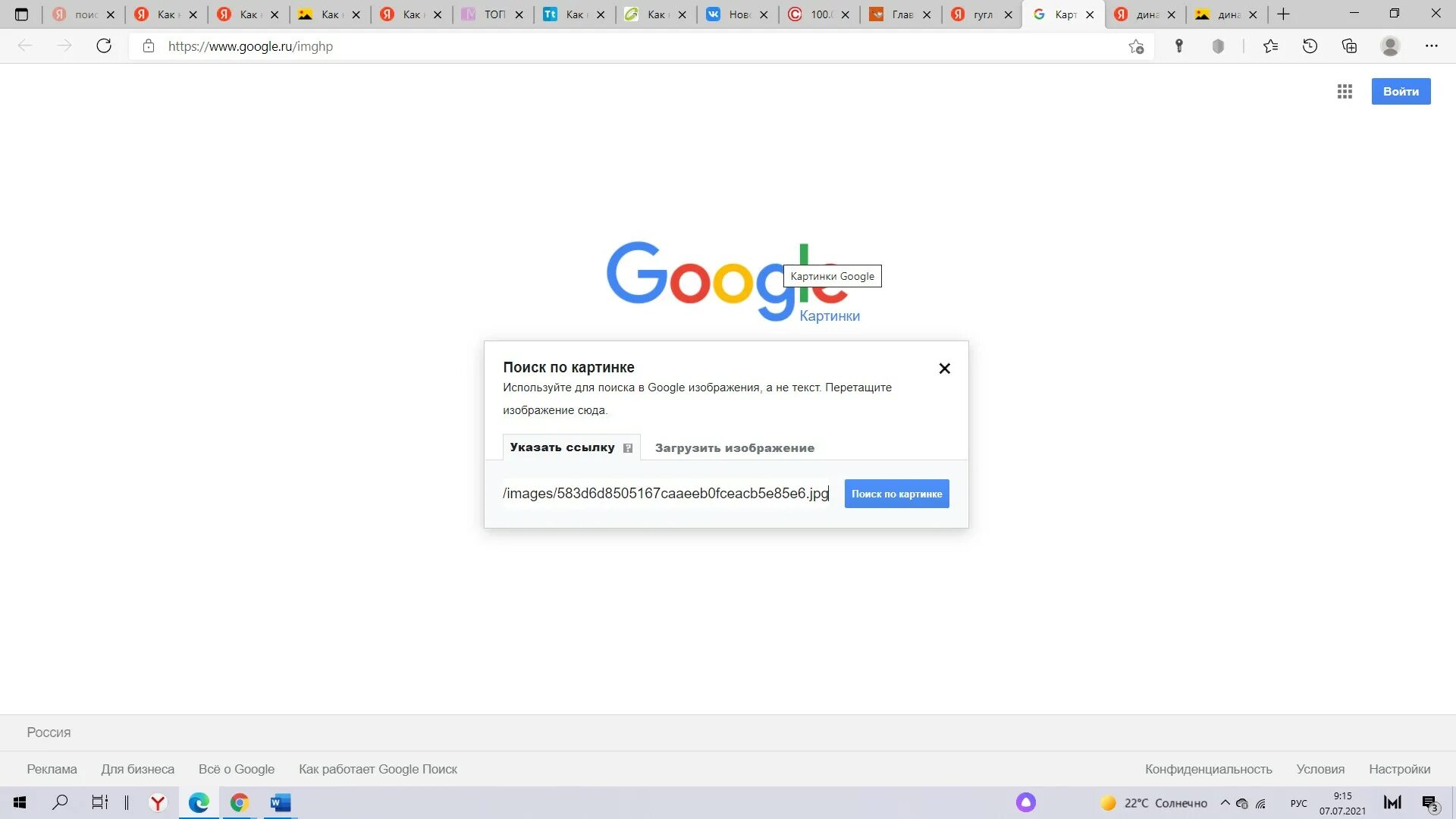The width and height of the screenshot is (1456, 819).
Task: Click the favorites star icon in address bar
Action: 1138,46
